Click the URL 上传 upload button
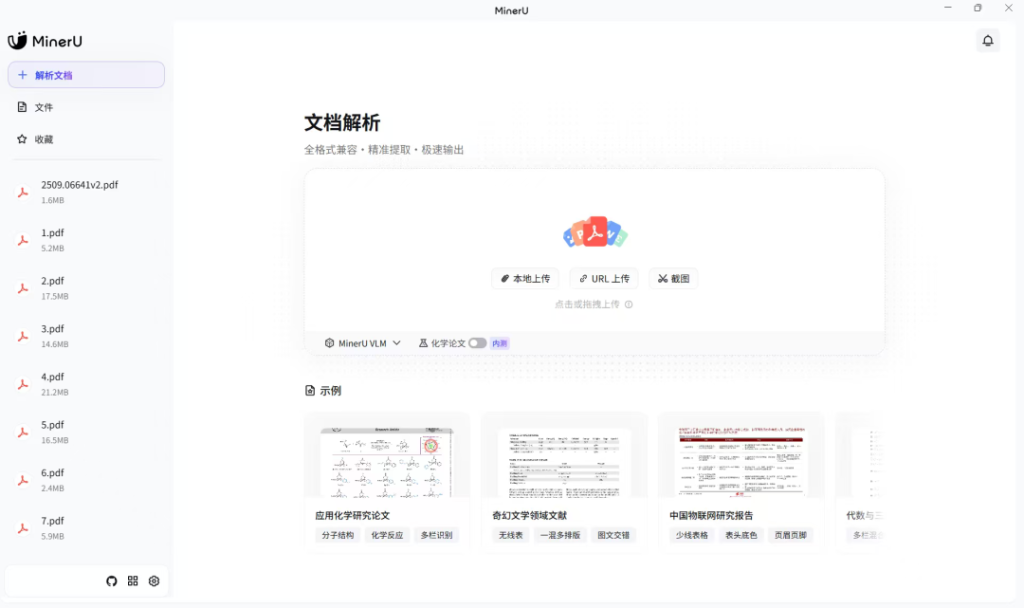The image size is (1024, 608). tap(603, 278)
